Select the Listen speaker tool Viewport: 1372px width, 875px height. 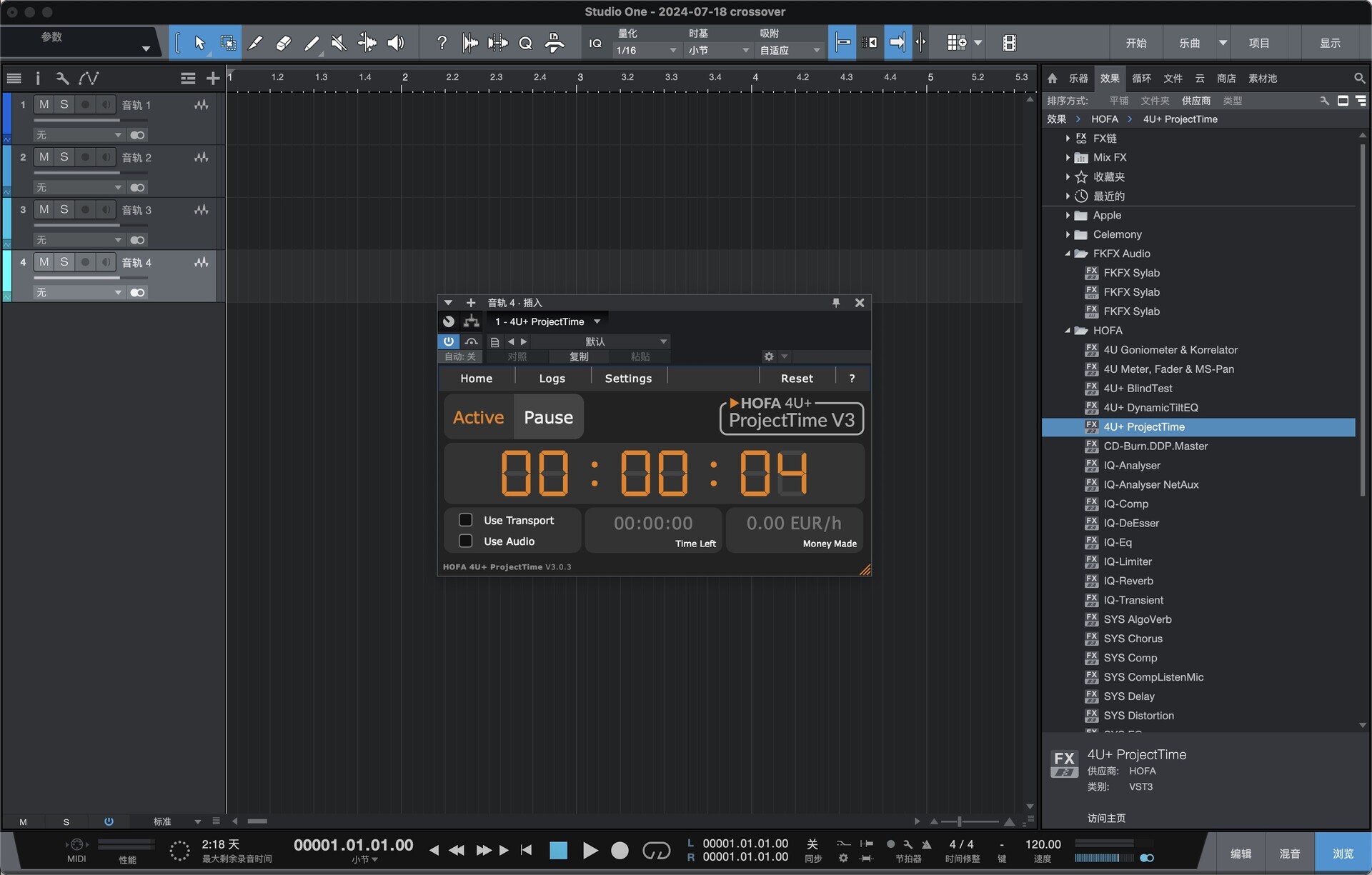(x=395, y=43)
